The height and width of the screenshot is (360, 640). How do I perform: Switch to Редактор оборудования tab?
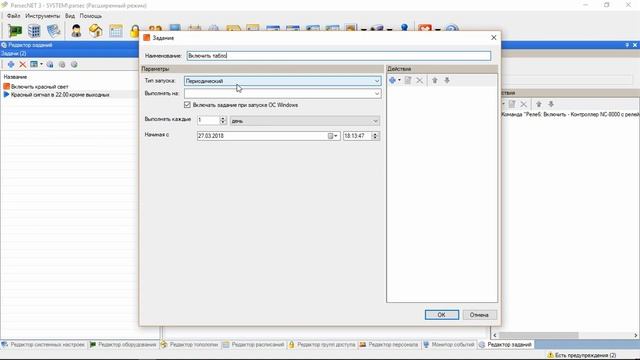pos(123,345)
